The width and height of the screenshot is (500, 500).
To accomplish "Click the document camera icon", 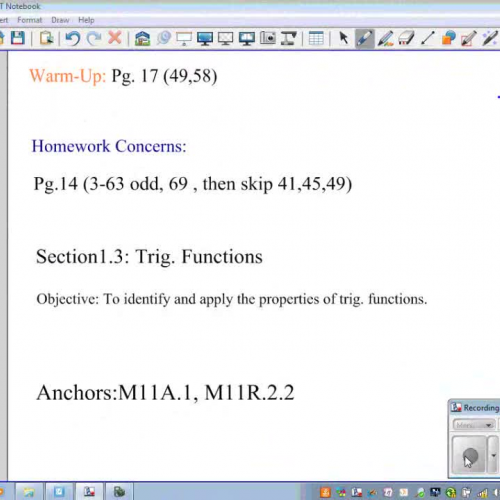I will [289, 38].
